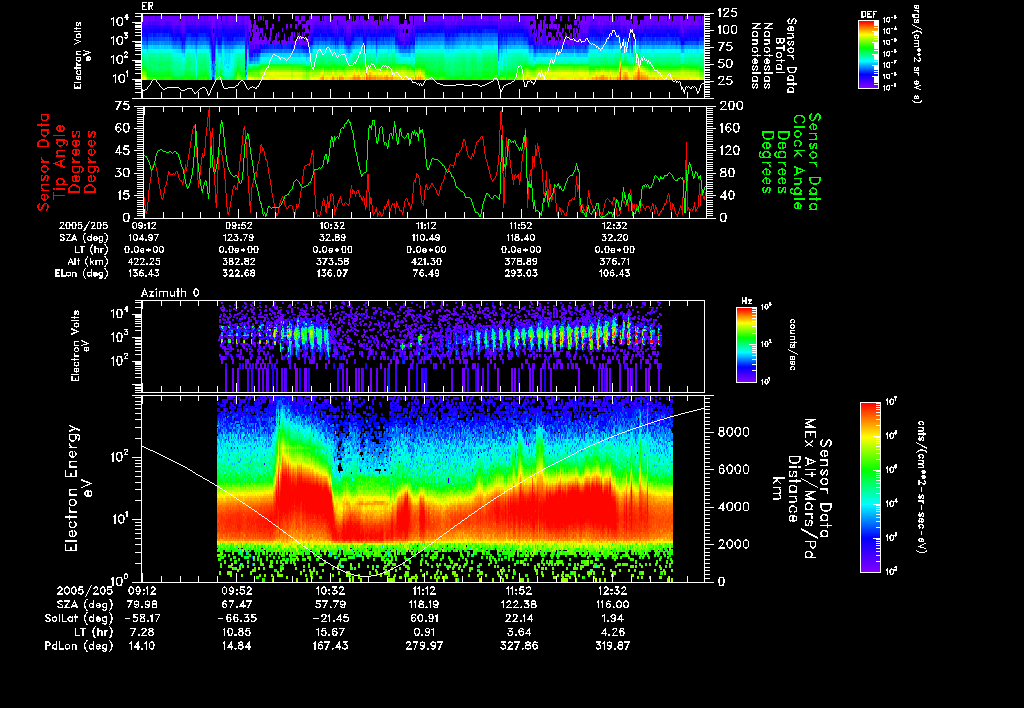This screenshot has width=1024, height=708.
Task: Click the tip and clock angle line plot
Action: pyautogui.click(x=423, y=161)
